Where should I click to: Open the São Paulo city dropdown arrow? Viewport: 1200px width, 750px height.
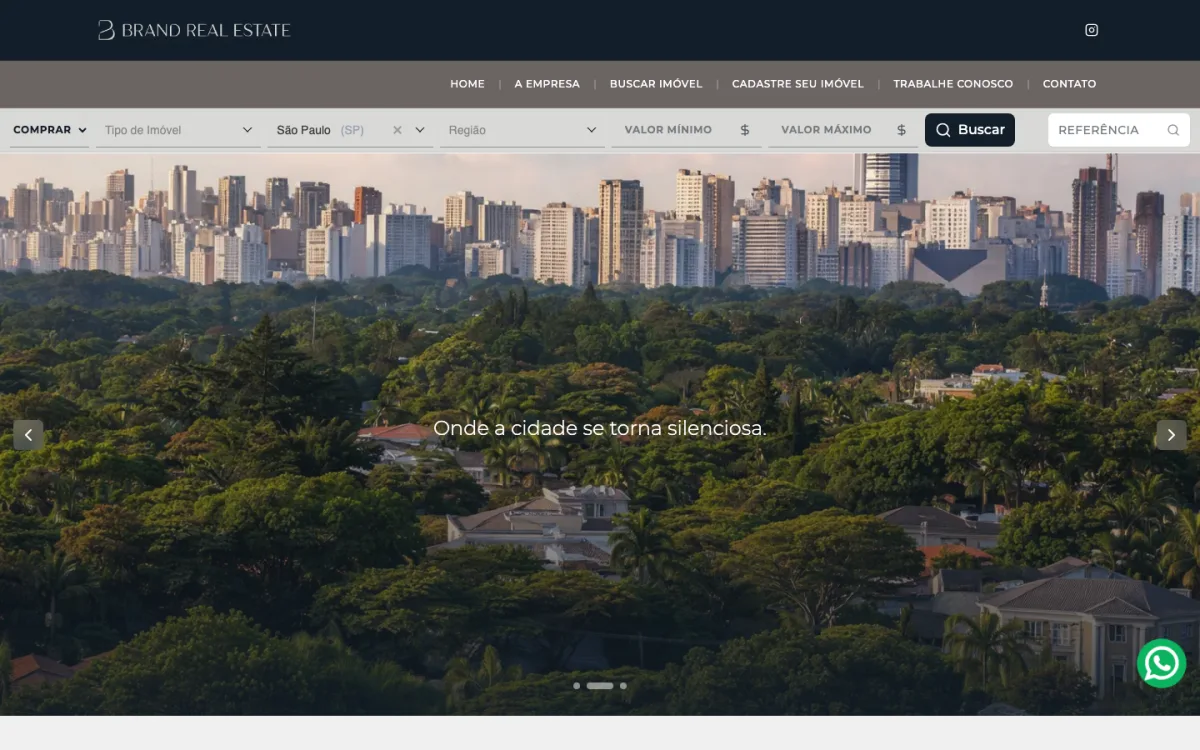[x=420, y=130]
